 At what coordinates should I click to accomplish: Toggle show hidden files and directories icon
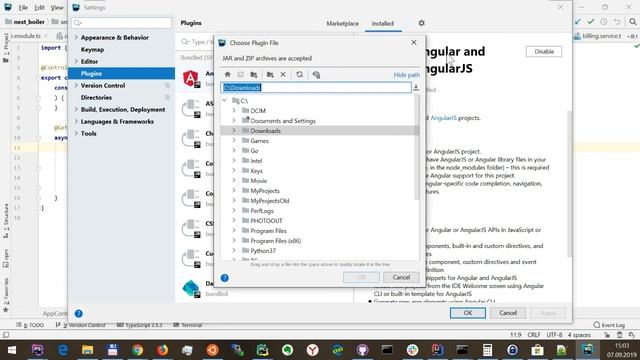coord(316,74)
